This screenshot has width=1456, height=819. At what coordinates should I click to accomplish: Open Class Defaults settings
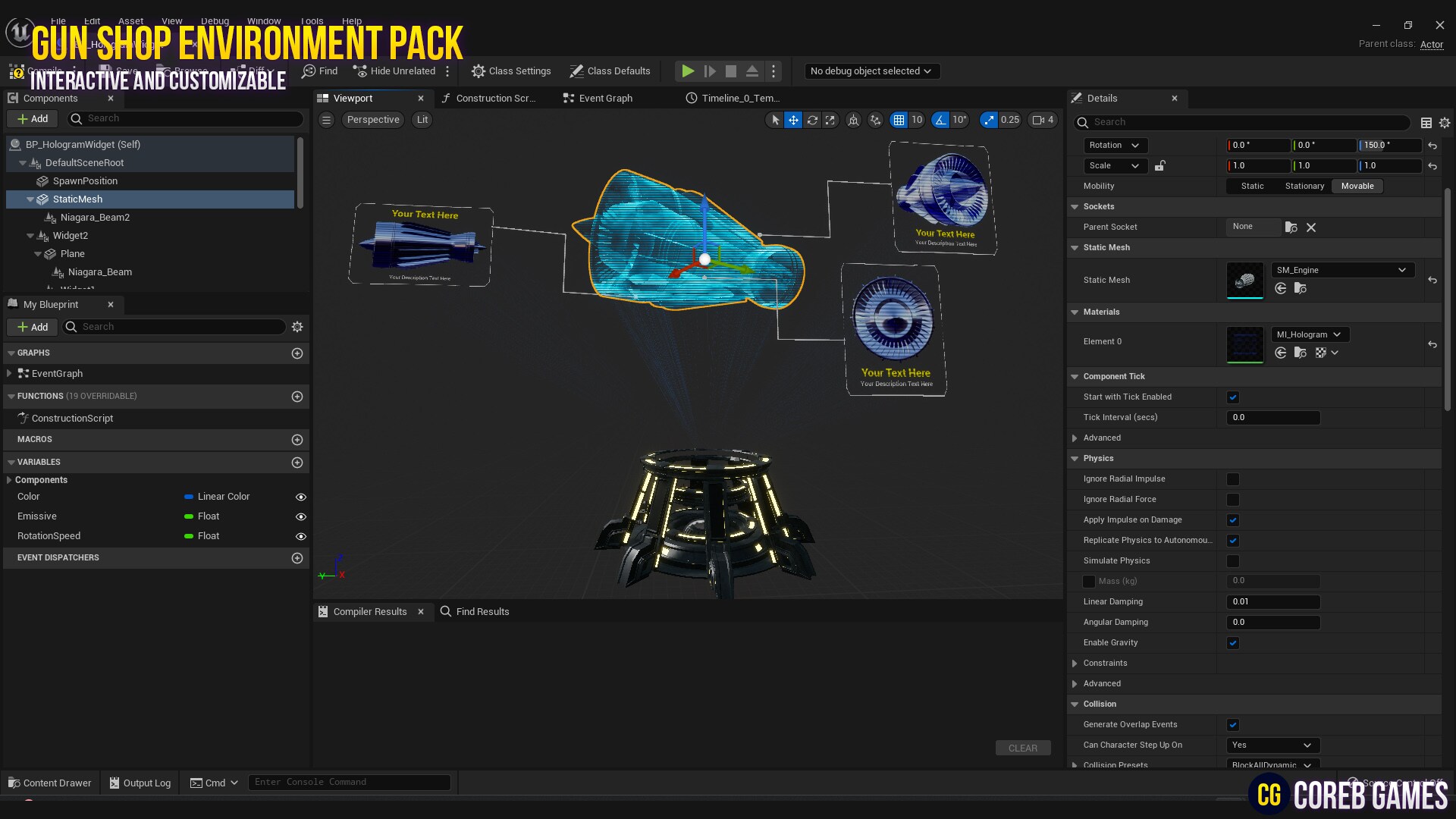610,71
